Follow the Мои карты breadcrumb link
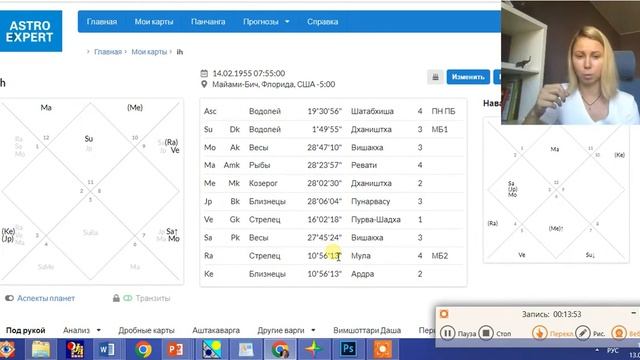Screen dimensions: 640x360 (x=149, y=52)
